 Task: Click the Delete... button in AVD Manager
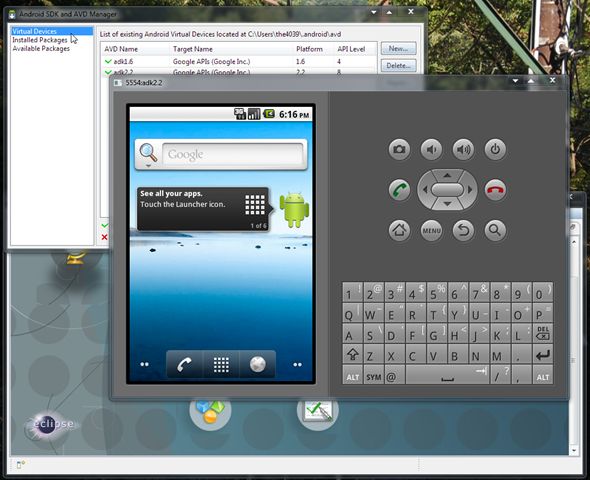point(398,65)
